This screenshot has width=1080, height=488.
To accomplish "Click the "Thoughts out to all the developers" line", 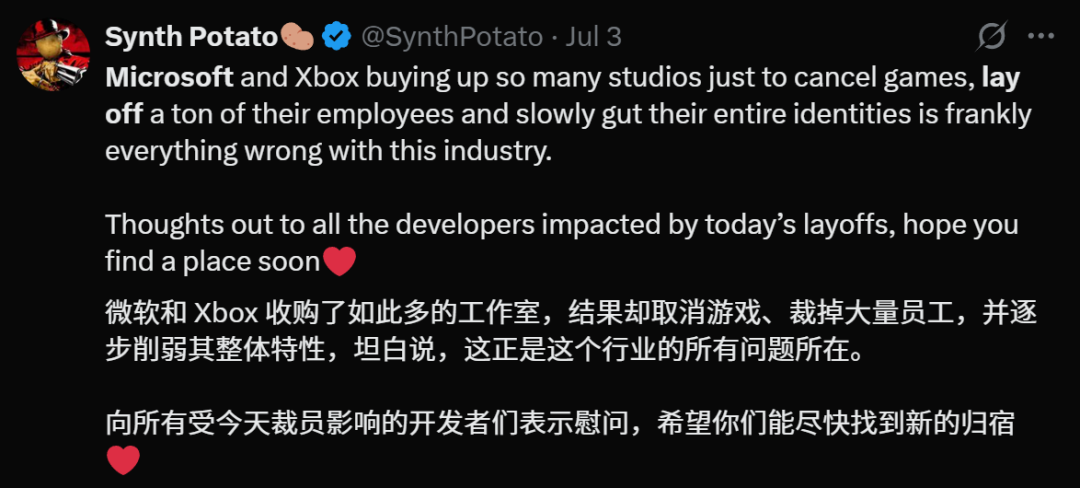I will pos(562,225).
